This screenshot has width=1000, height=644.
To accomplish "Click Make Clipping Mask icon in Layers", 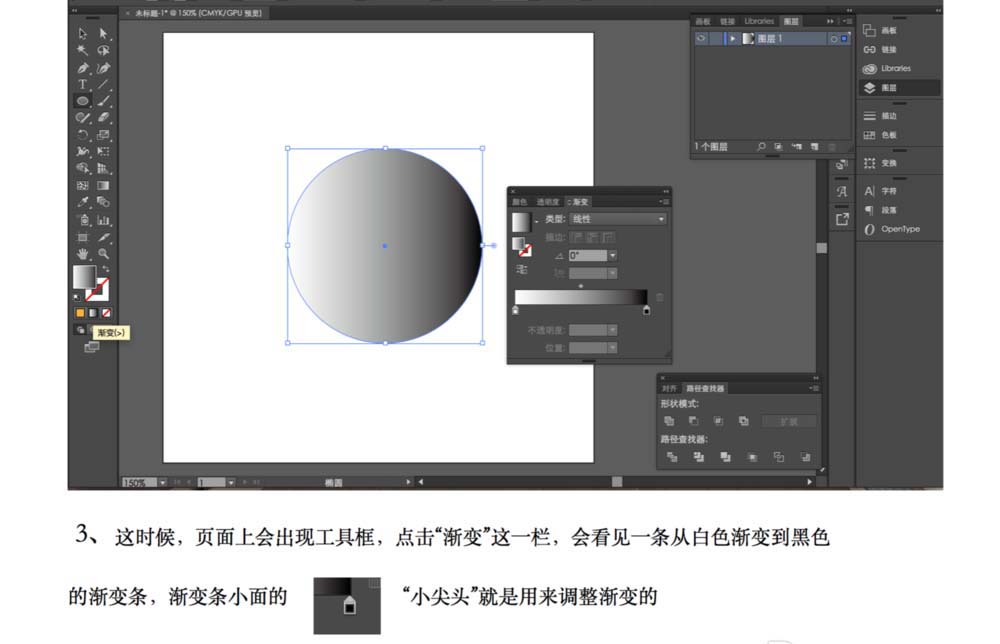I will (778, 147).
